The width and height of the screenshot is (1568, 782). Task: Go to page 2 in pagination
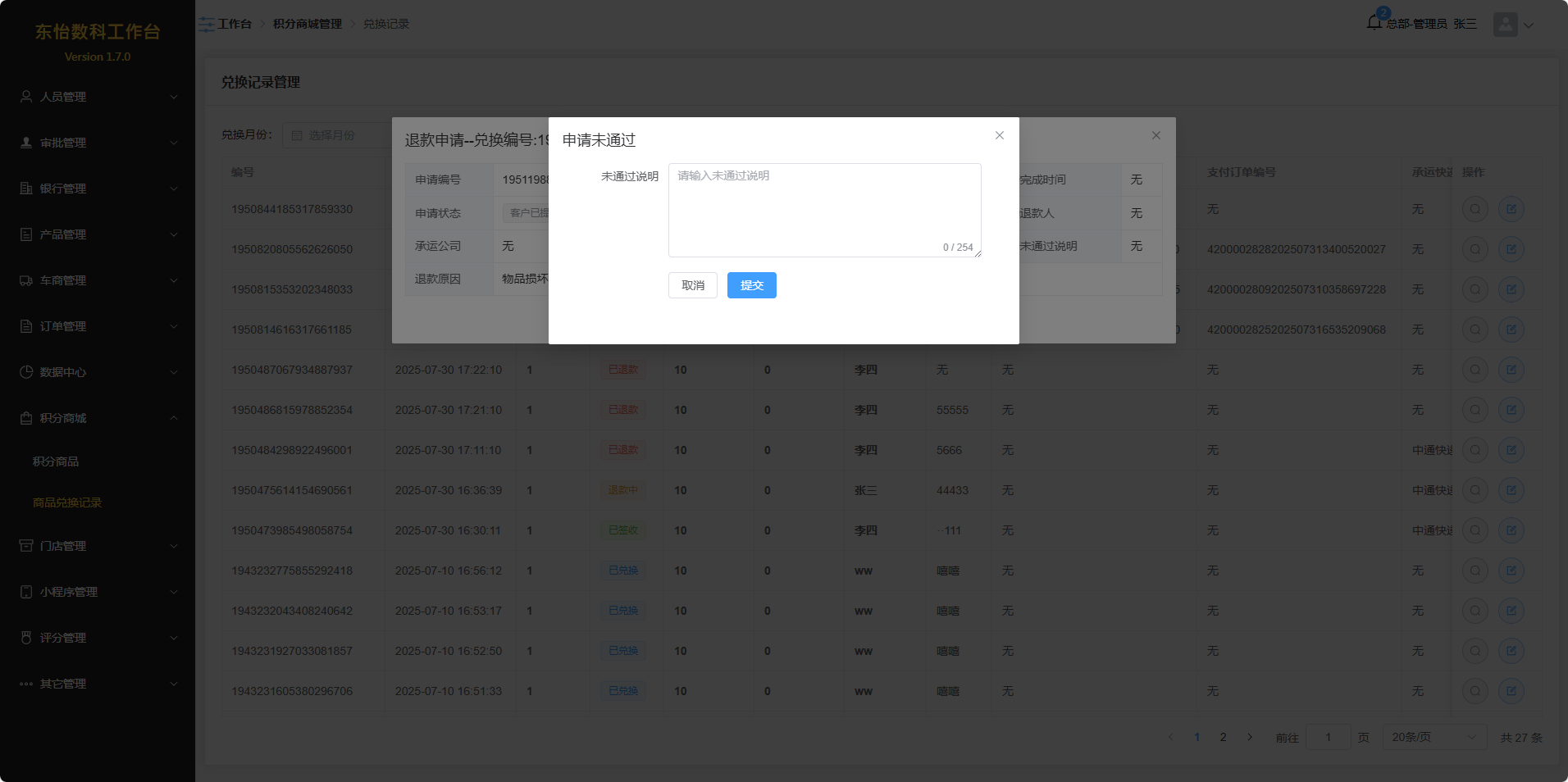(x=1223, y=737)
